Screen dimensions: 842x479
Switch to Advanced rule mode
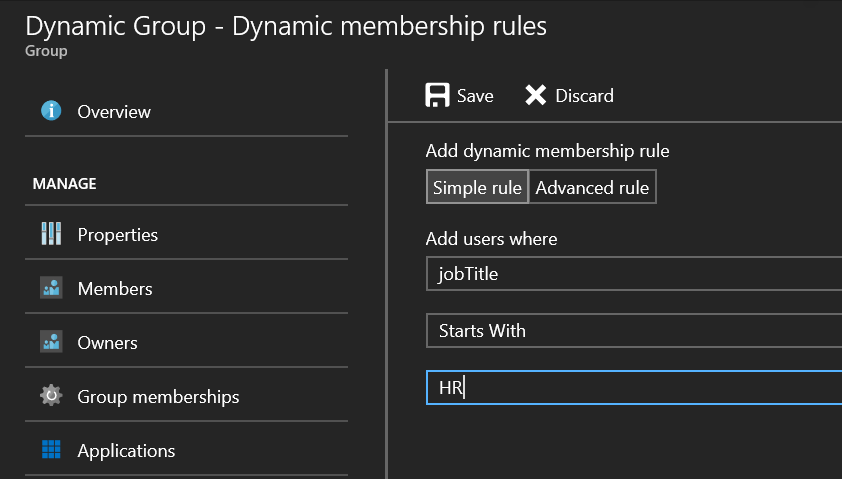592,187
